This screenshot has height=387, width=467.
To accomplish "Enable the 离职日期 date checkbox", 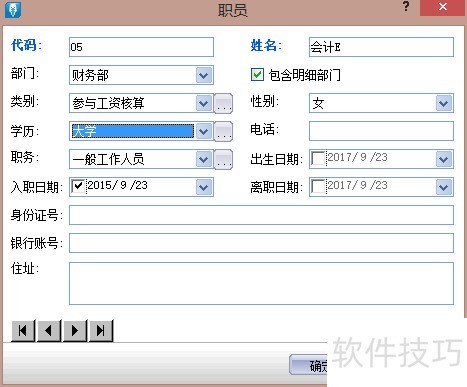I will (x=318, y=186).
